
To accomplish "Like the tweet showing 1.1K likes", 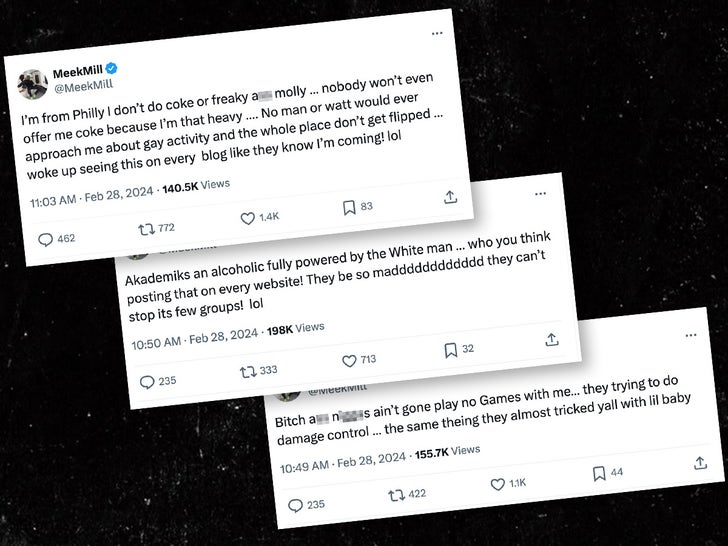I will click(497, 484).
